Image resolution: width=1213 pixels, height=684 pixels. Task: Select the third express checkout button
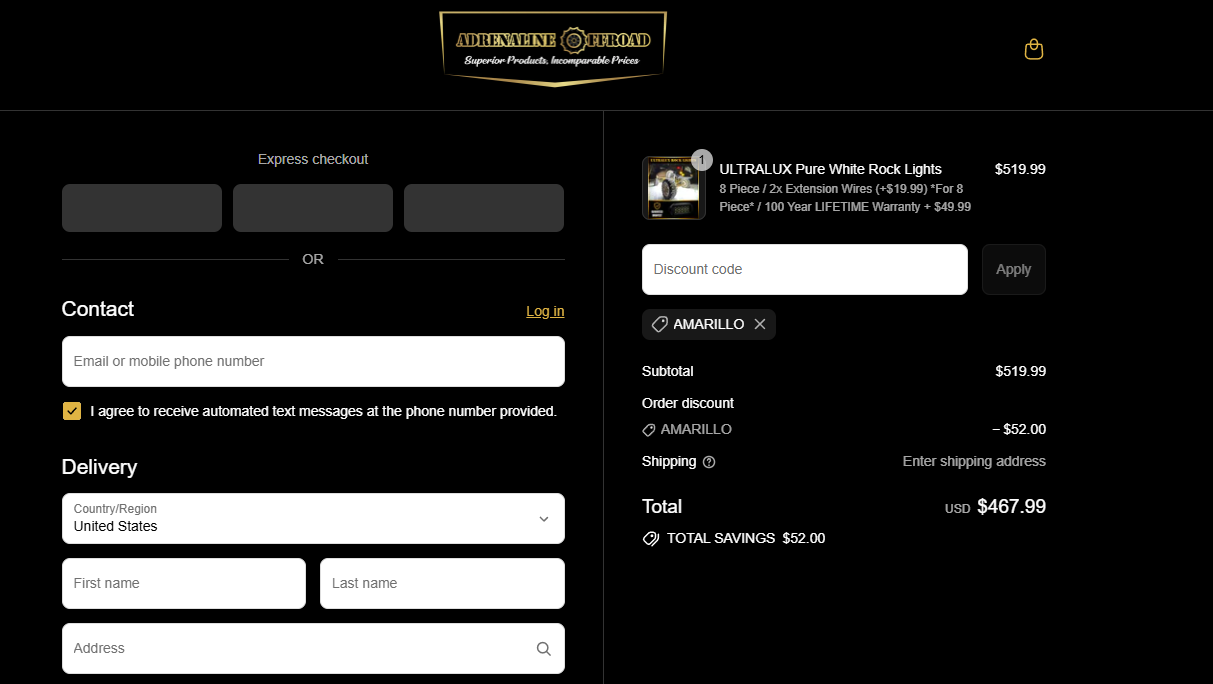(484, 208)
